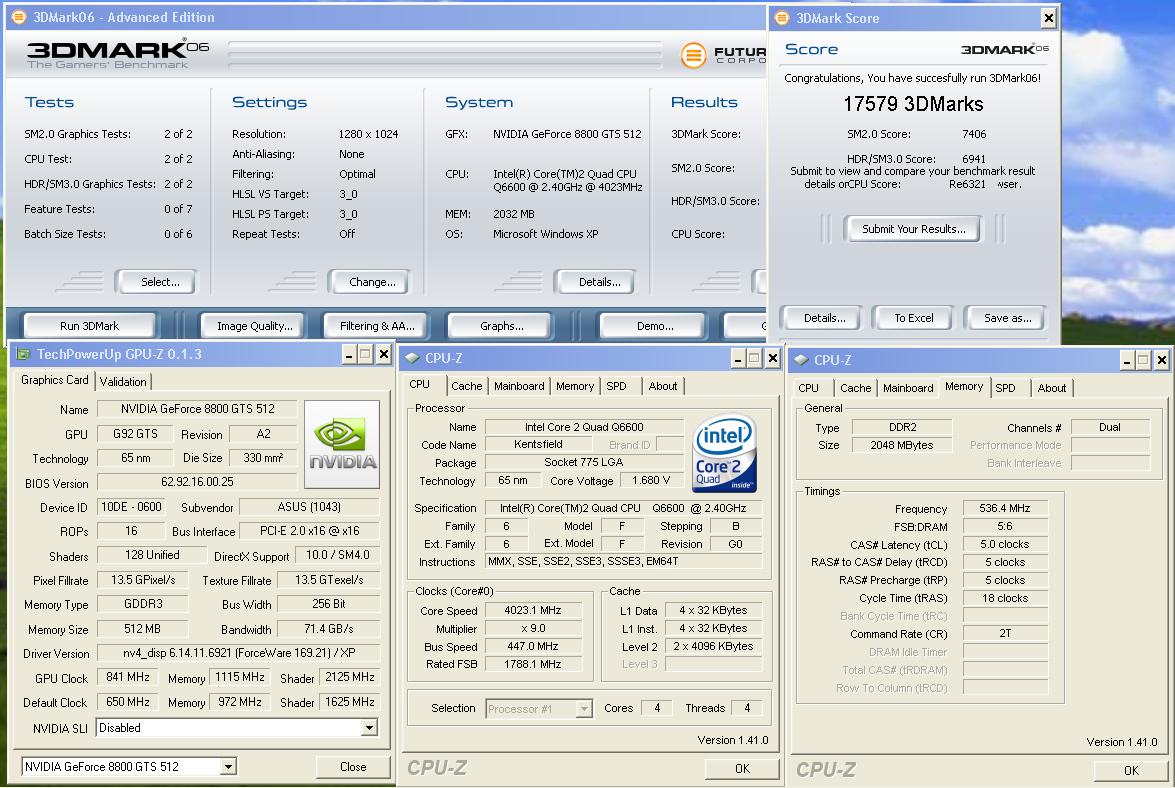Minimize the GPU-Z window
The width and height of the screenshot is (1175, 788).
pos(348,354)
